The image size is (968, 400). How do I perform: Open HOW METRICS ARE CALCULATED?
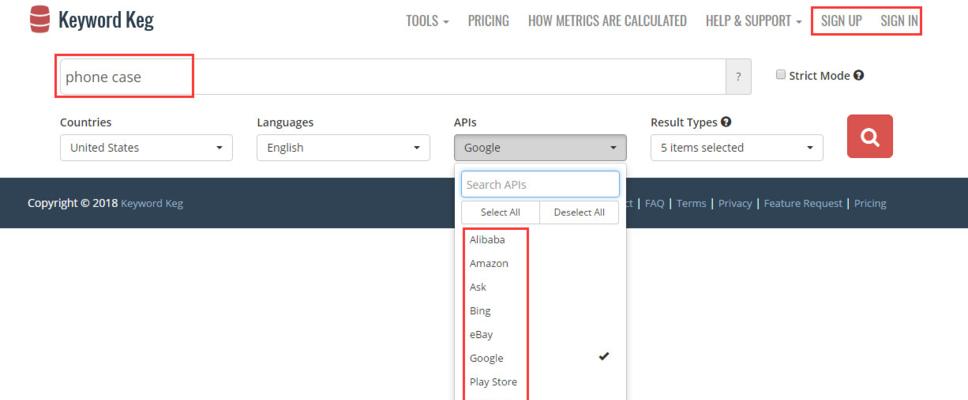click(607, 21)
